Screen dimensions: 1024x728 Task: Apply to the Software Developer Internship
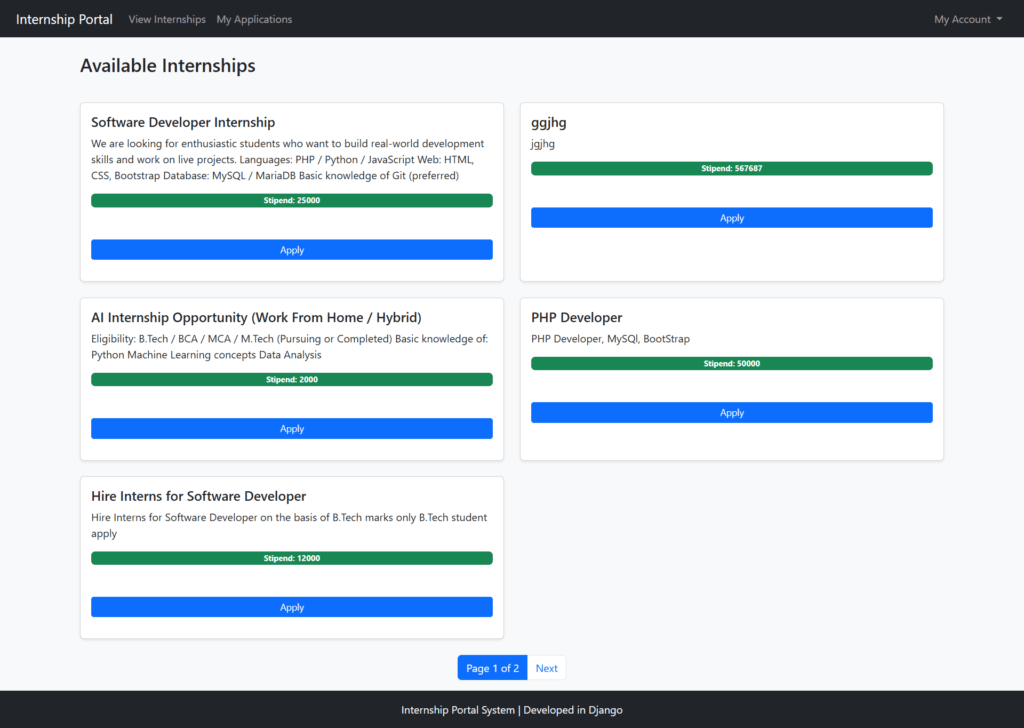pyautogui.click(x=291, y=249)
